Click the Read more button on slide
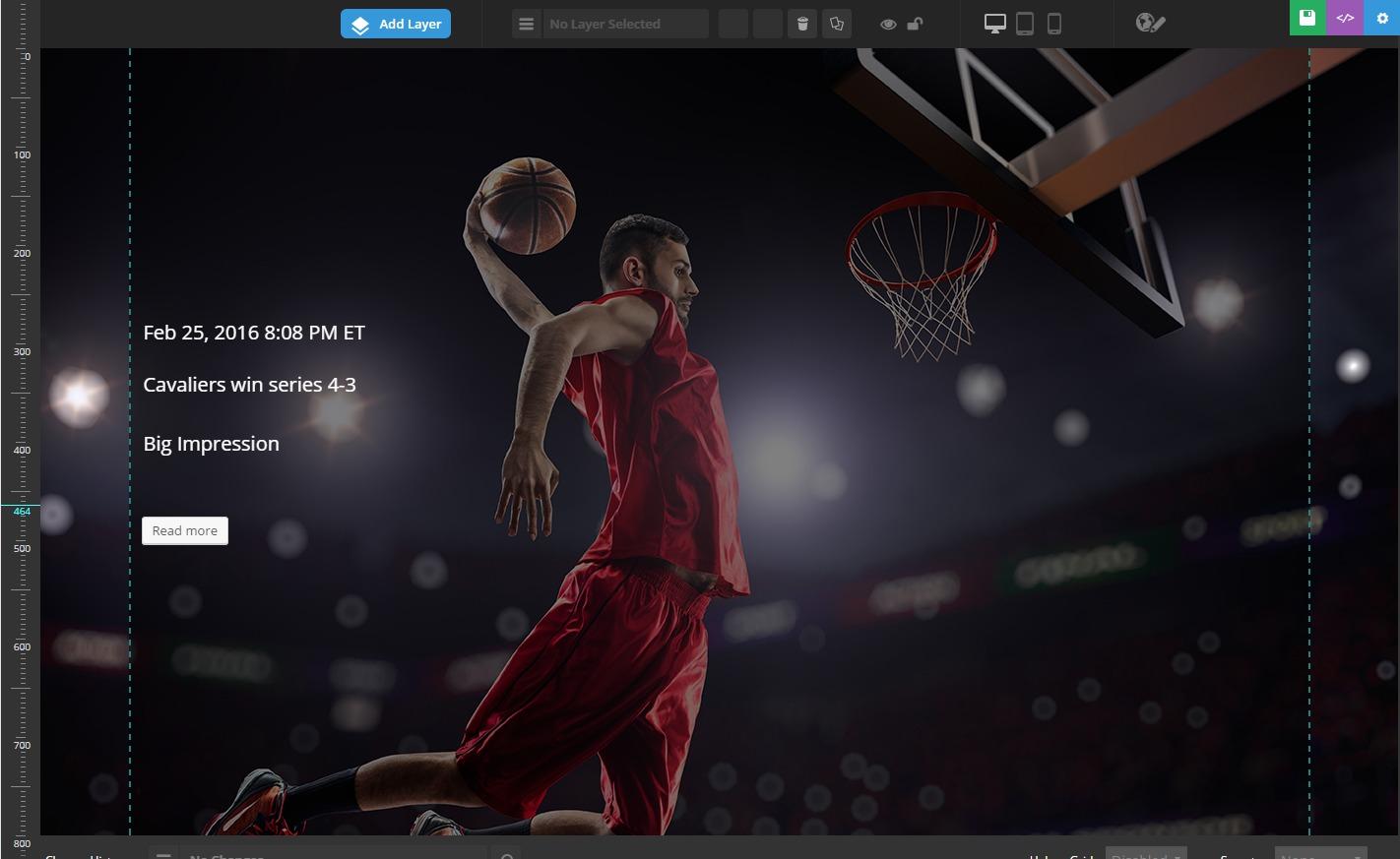The width and height of the screenshot is (1400, 859). [x=185, y=530]
